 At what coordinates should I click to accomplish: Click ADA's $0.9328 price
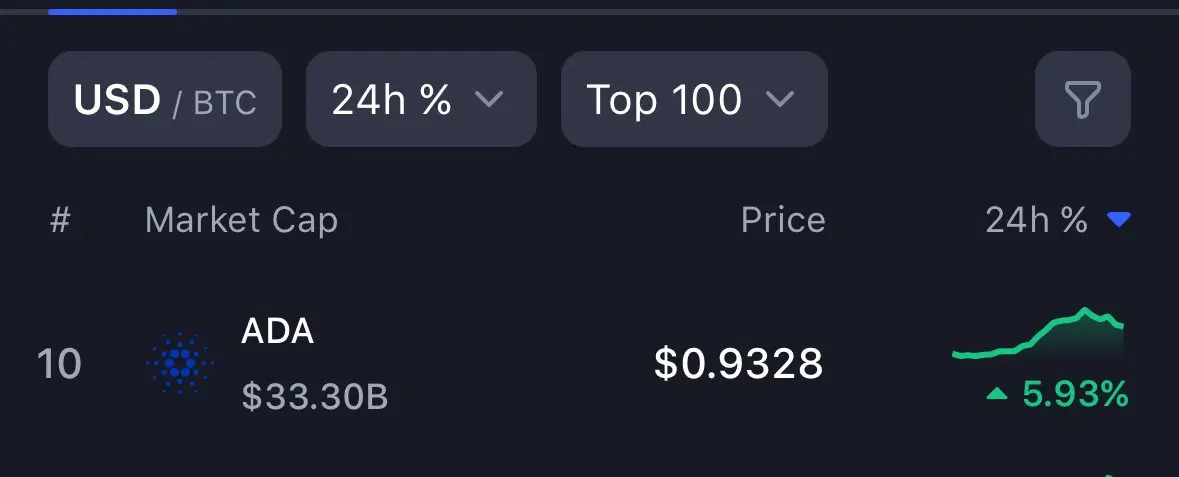coord(738,363)
